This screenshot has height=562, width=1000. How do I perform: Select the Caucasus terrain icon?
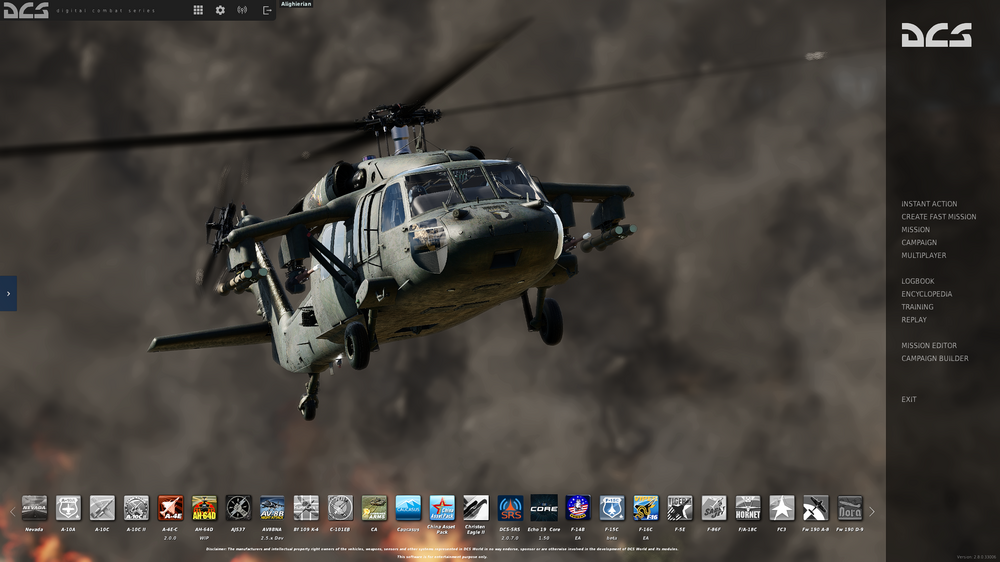[x=408, y=508]
